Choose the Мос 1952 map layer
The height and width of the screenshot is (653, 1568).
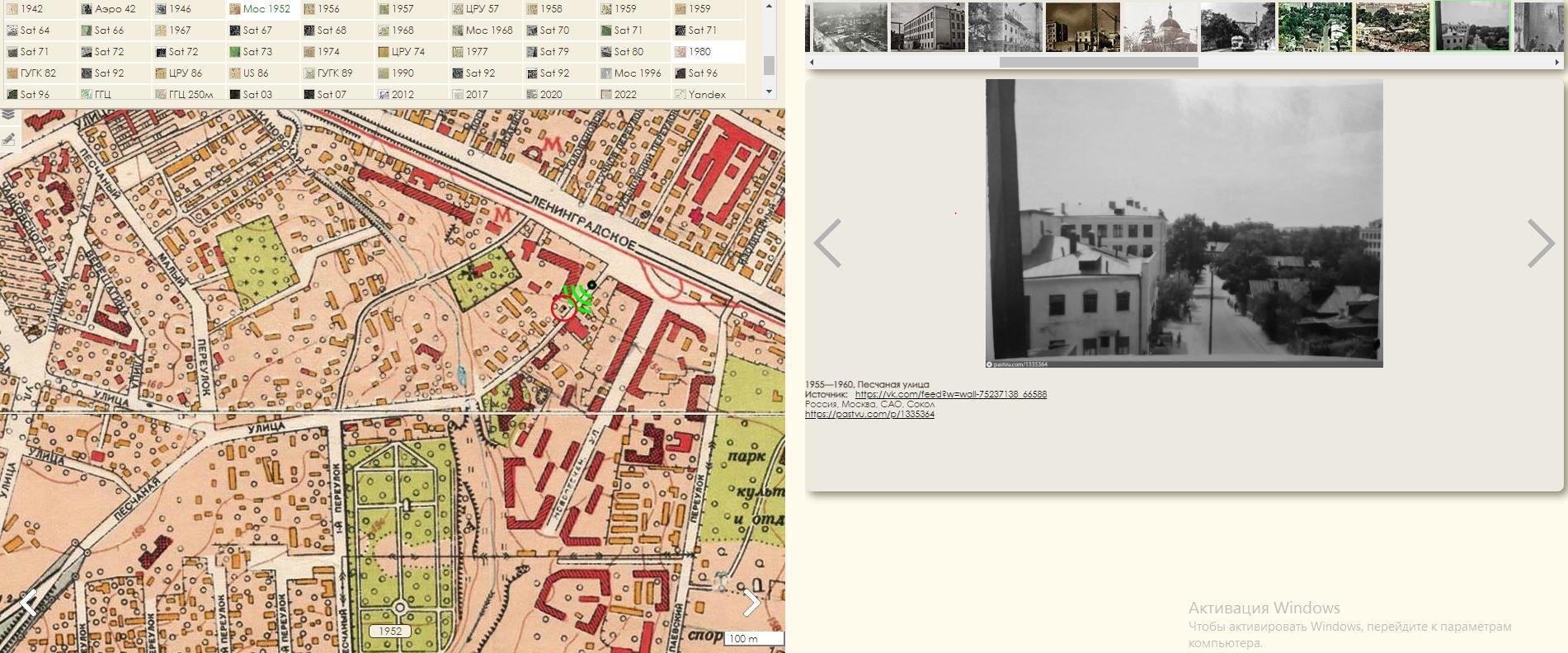[266, 8]
